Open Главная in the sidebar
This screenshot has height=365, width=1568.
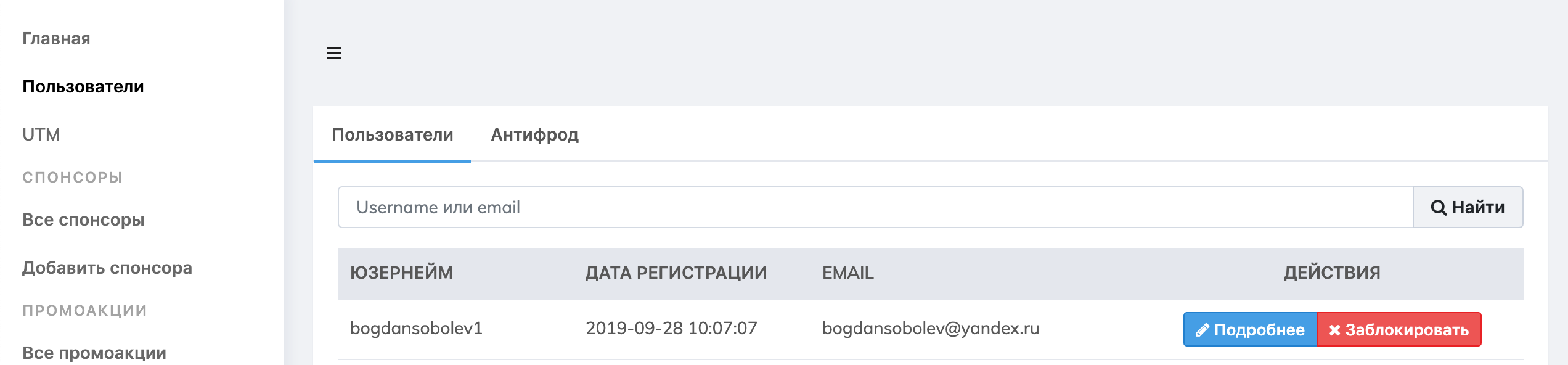pos(56,39)
